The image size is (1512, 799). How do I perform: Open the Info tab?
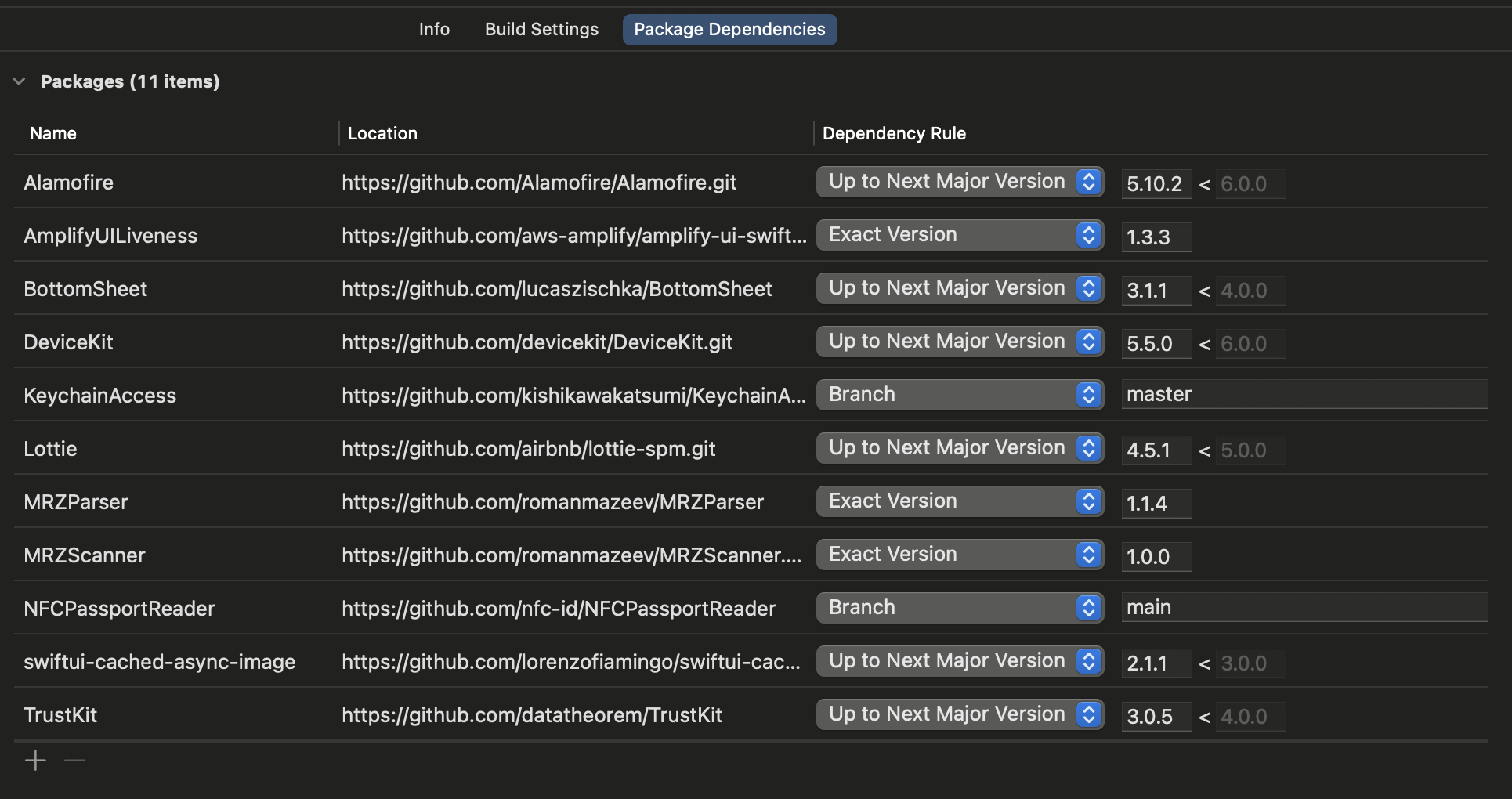(434, 30)
